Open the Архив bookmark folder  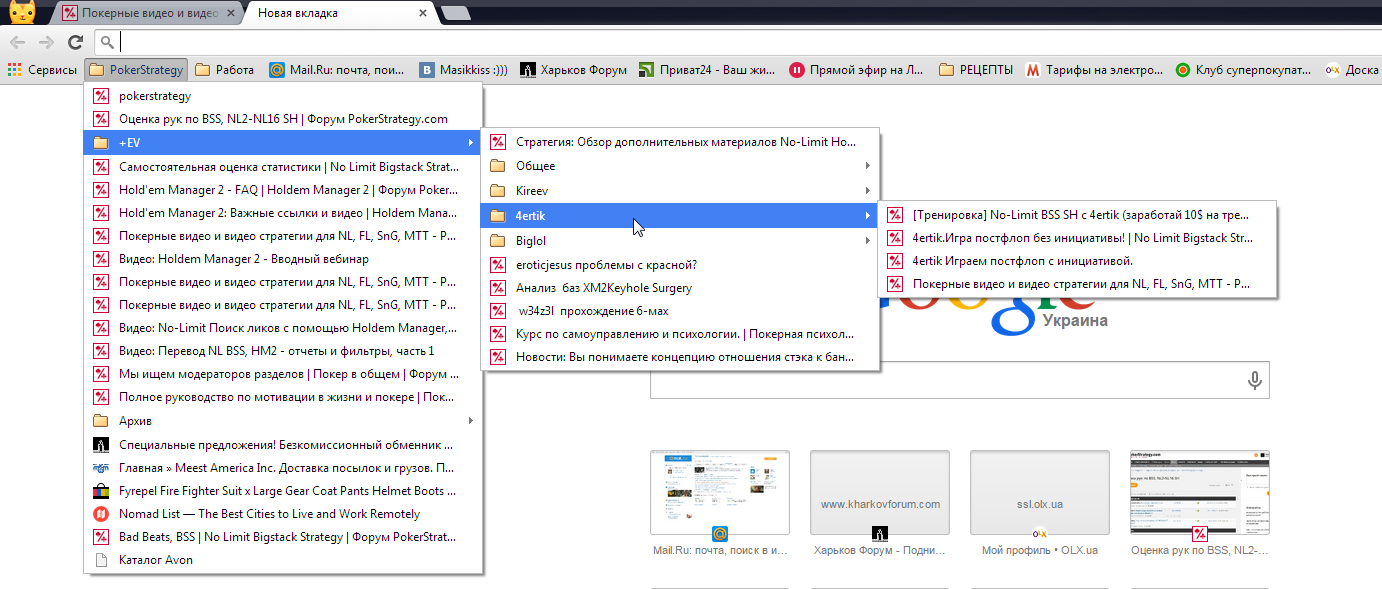tap(283, 421)
